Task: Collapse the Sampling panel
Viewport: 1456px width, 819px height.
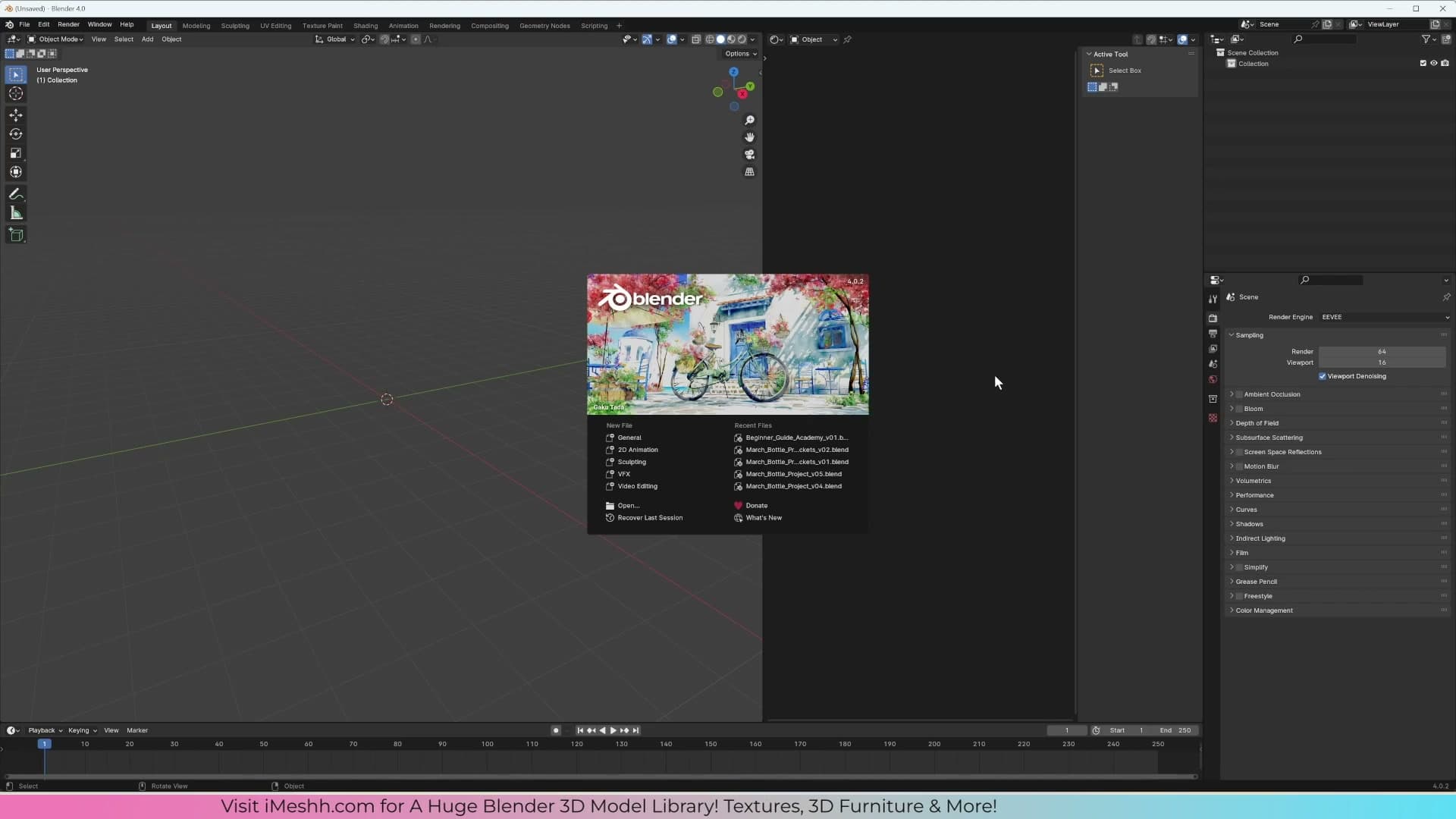Action: [x=1249, y=335]
